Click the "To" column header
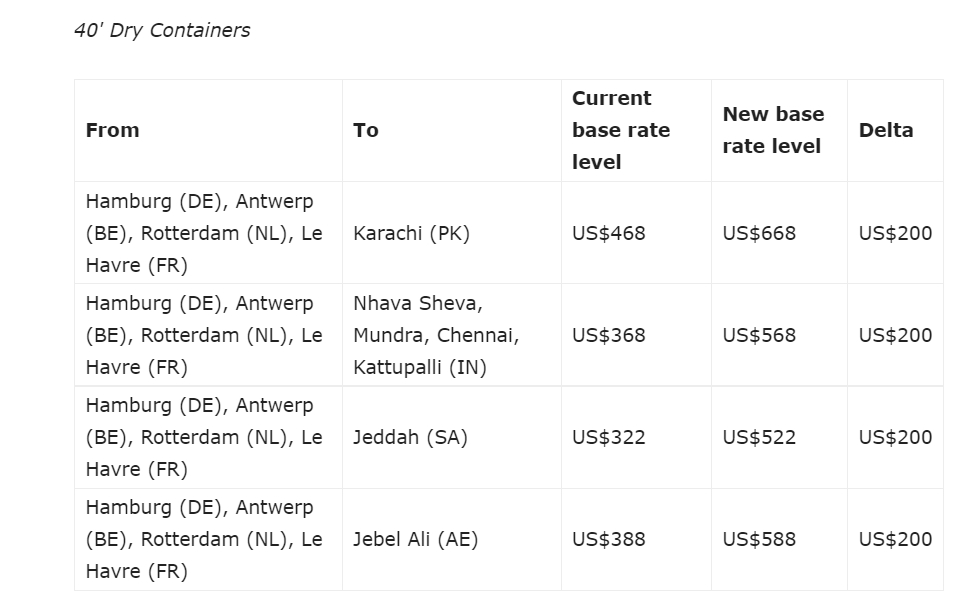This screenshot has width=956, height=606. [x=366, y=130]
